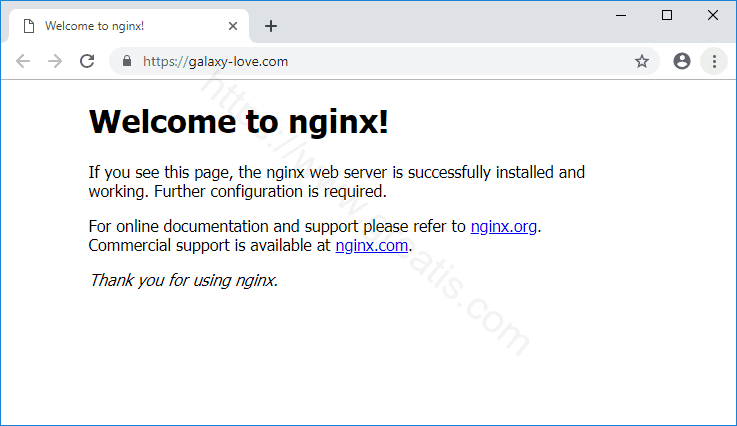Select the 'Welcome to nginx!' tab title
The image size is (737, 426).
point(94,26)
